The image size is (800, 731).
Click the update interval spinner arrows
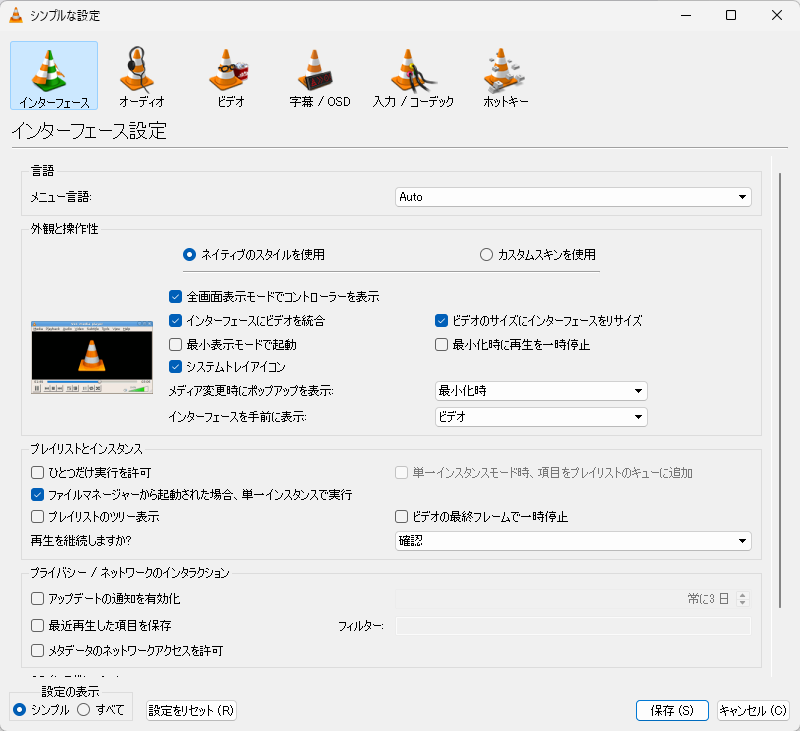[x=743, y=598]
